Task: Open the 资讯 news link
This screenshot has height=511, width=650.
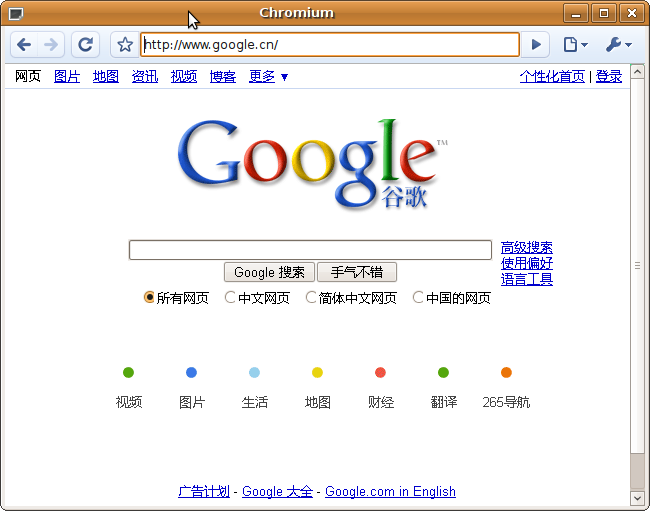Action: [x=145, y=76]
